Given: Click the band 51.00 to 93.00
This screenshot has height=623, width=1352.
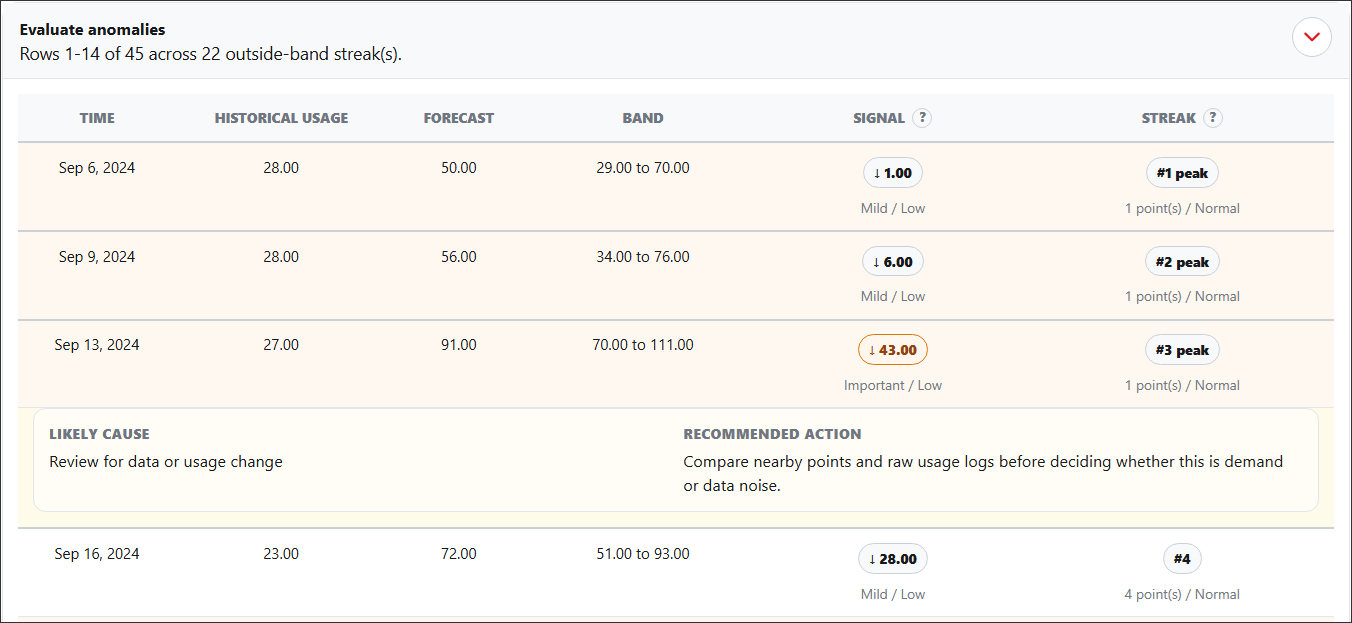Looking at the screenshot, I should point(643,554).
